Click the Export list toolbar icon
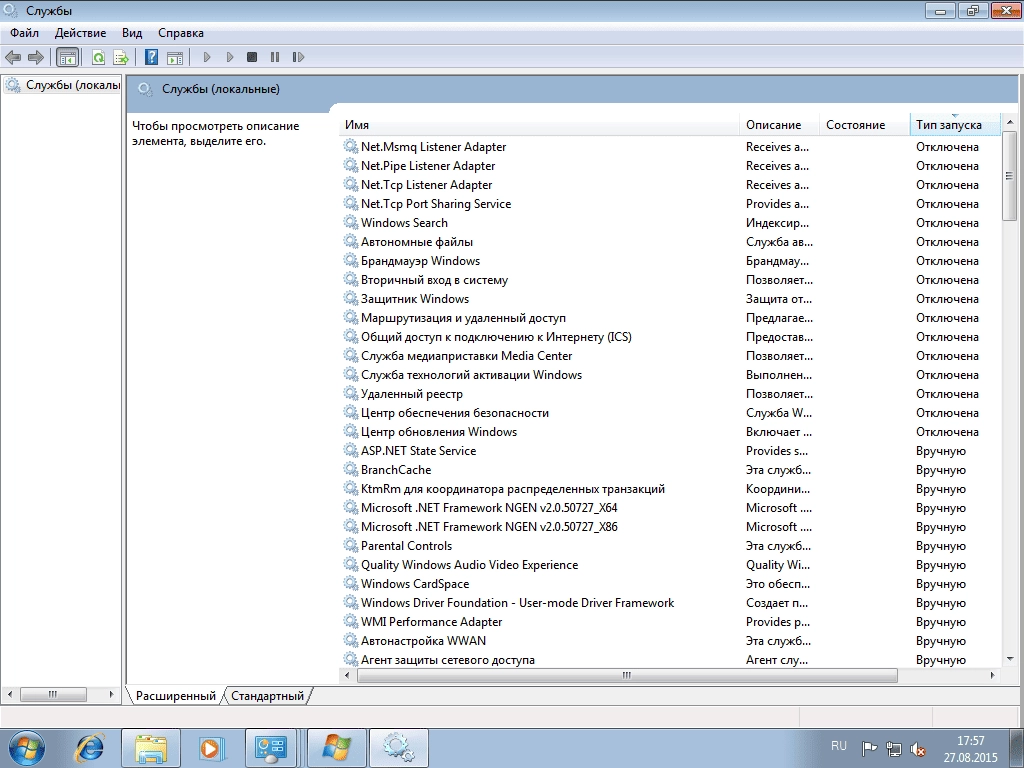This screenshot has height=768, width=1024. click(121, 57)
